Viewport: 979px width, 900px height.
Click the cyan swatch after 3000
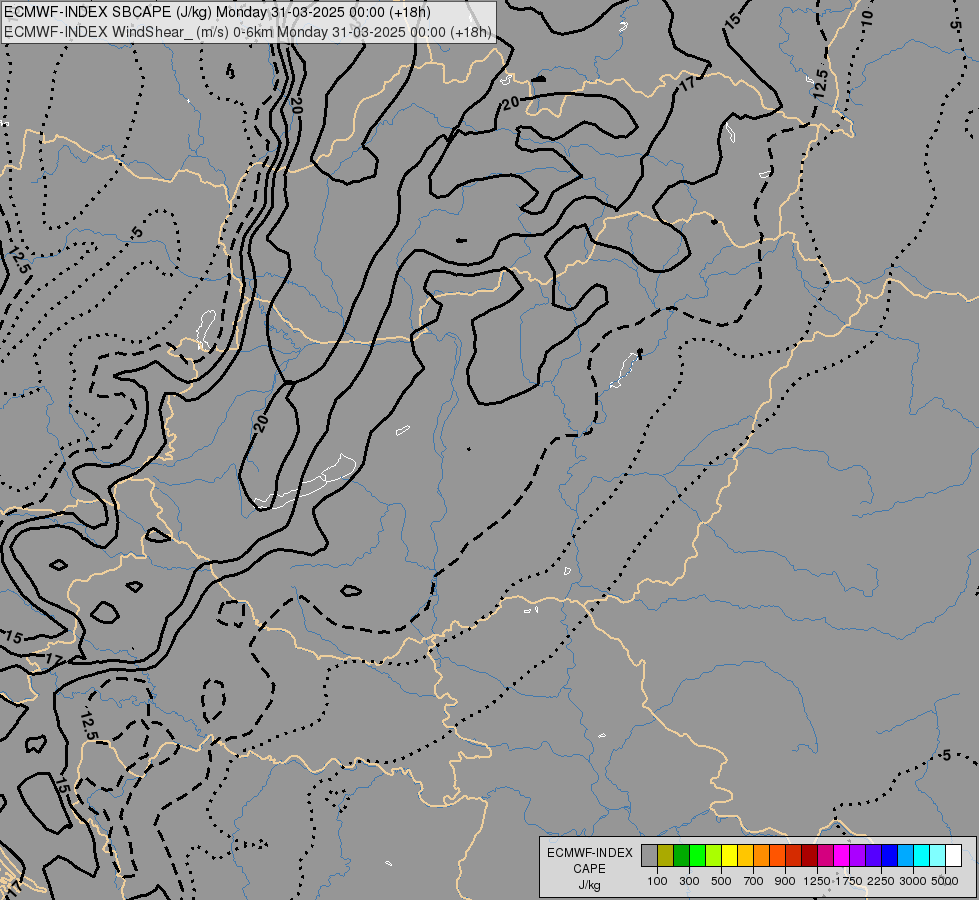click(x=922, y=855)
